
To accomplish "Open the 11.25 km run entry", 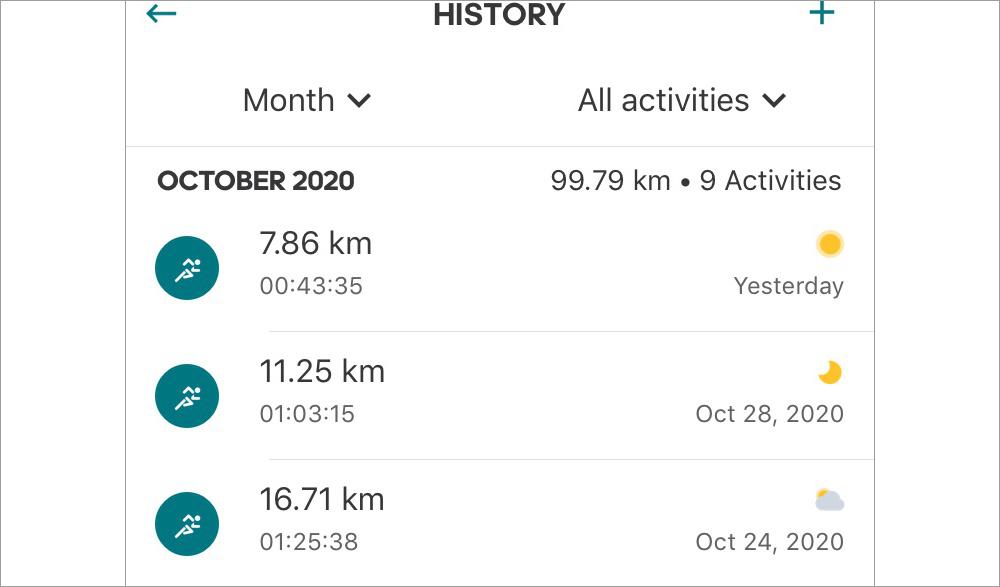I will [499, 396].
